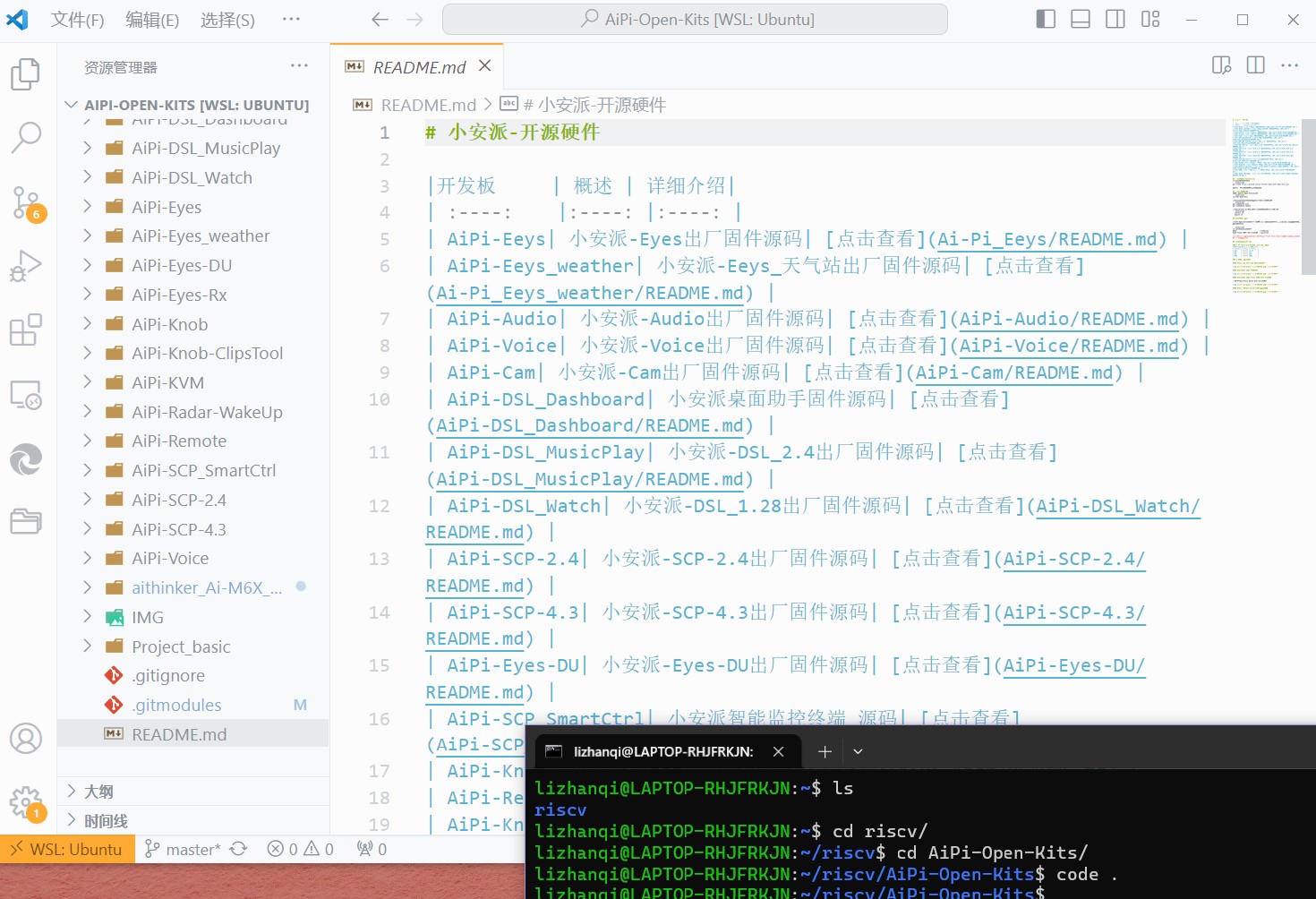This screenshot has height=899, width=1316.
Task: Click the command center search box
Action: [695, 19]
